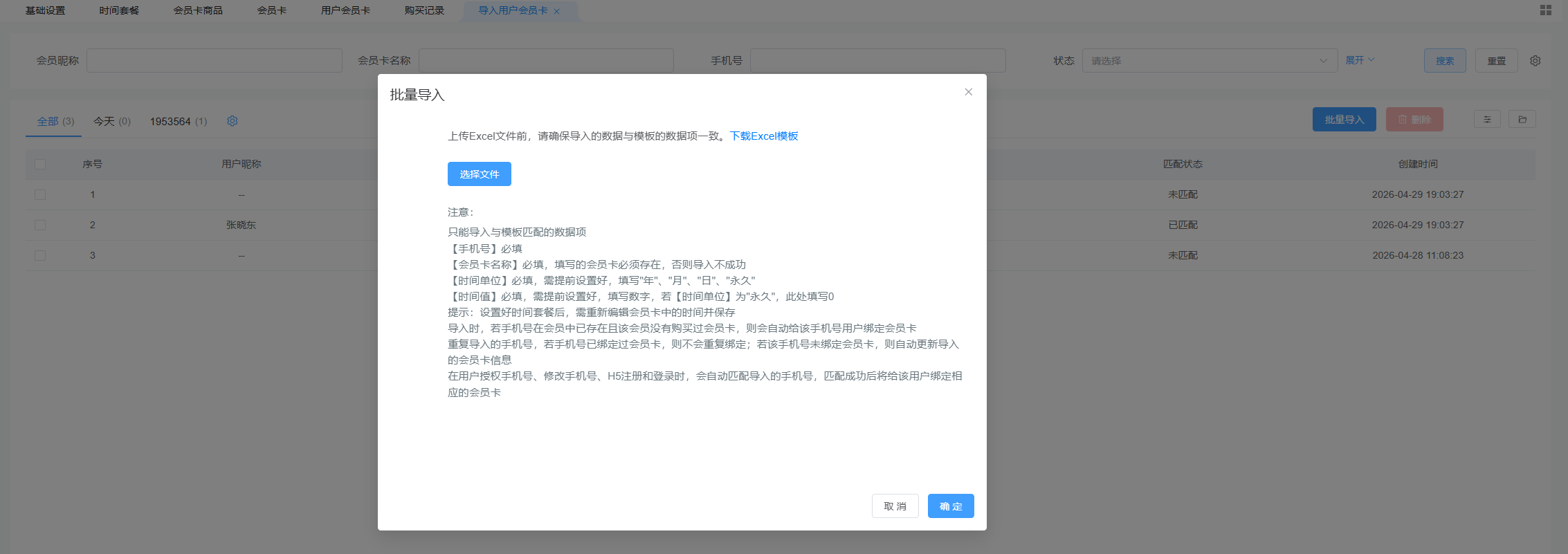
Task: Select the 全部 (3) filter tab
Action: pos(55,121)
